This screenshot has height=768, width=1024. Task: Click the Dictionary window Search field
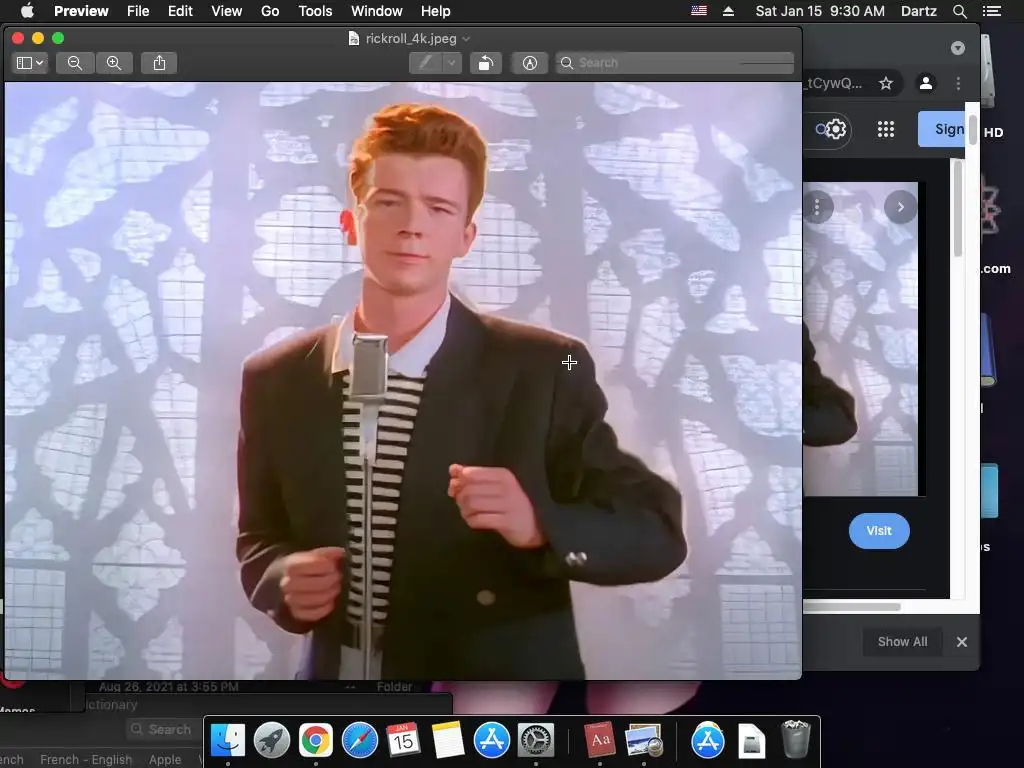(163, 729)
